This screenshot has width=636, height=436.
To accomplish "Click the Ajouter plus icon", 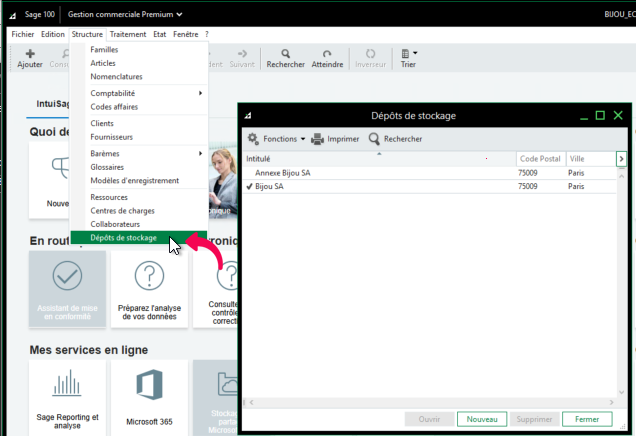I will click(29, 53).
